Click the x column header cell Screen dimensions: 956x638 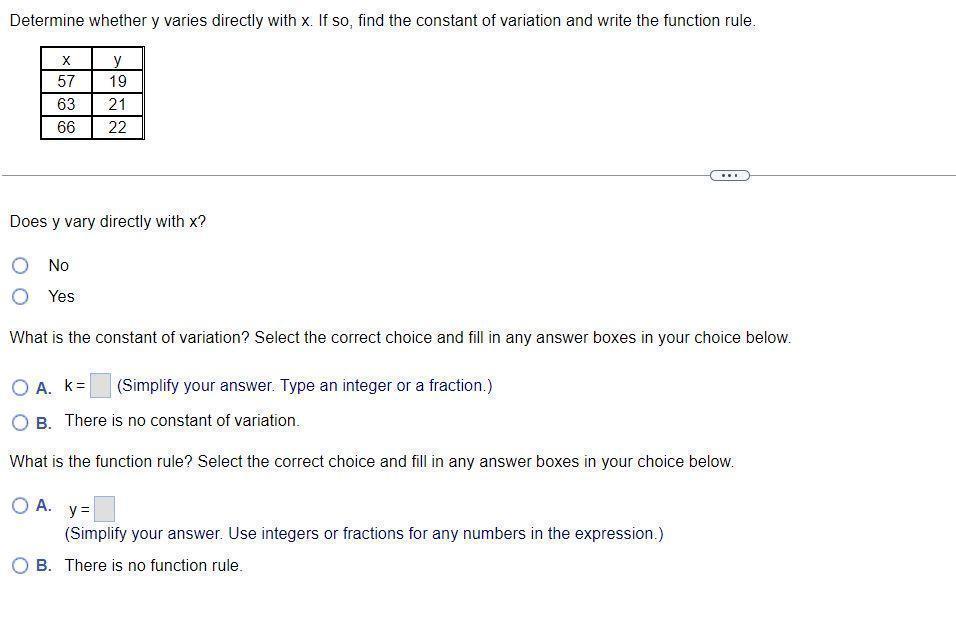pyautogui.click(x=66, y=60)
